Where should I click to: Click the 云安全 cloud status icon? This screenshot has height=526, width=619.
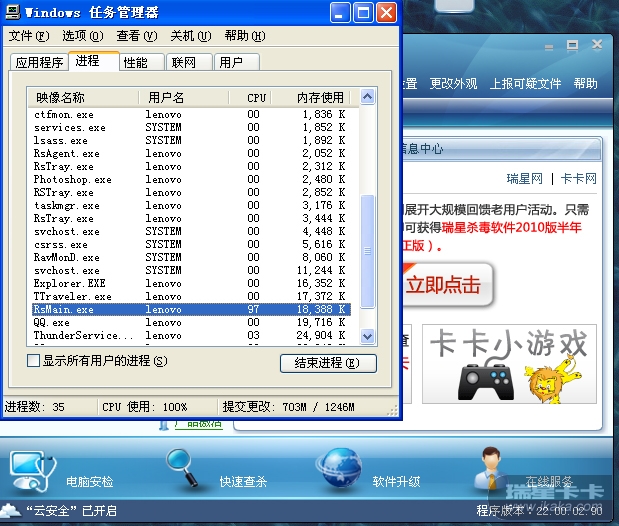[10, 511]
